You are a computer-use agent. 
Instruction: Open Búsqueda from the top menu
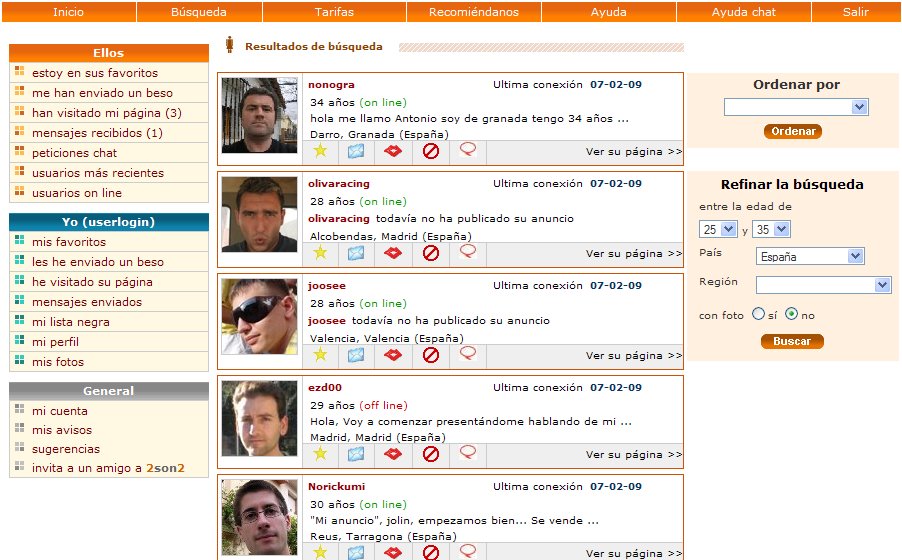[199, 12]
